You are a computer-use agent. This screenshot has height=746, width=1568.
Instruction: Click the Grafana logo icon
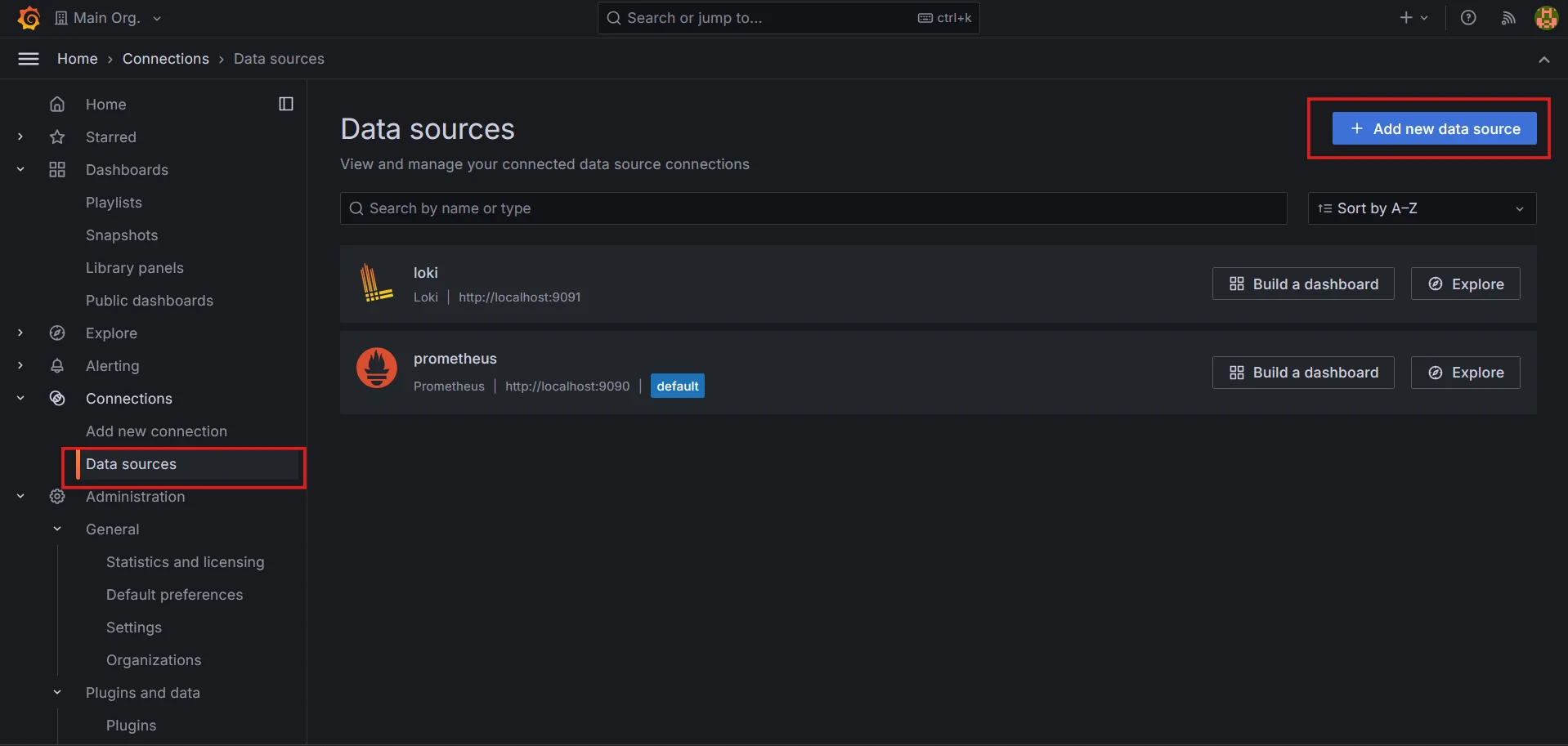pyautogui.click(x=29, y=18)
